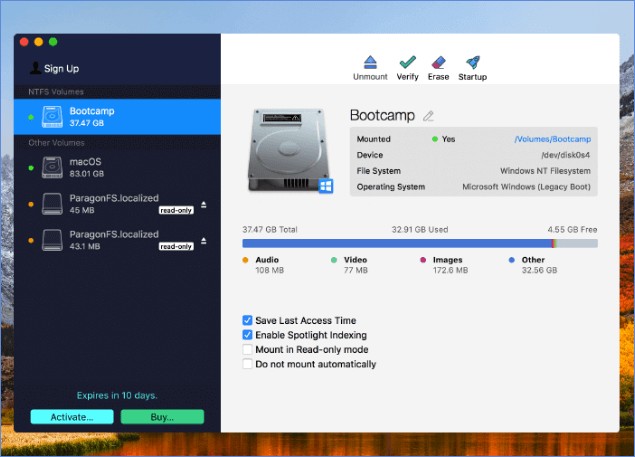Image resolution: width=635 pixels, height=457 pixels.
Task: Click the orange Audio legend dot
Action: coord(245,260)
